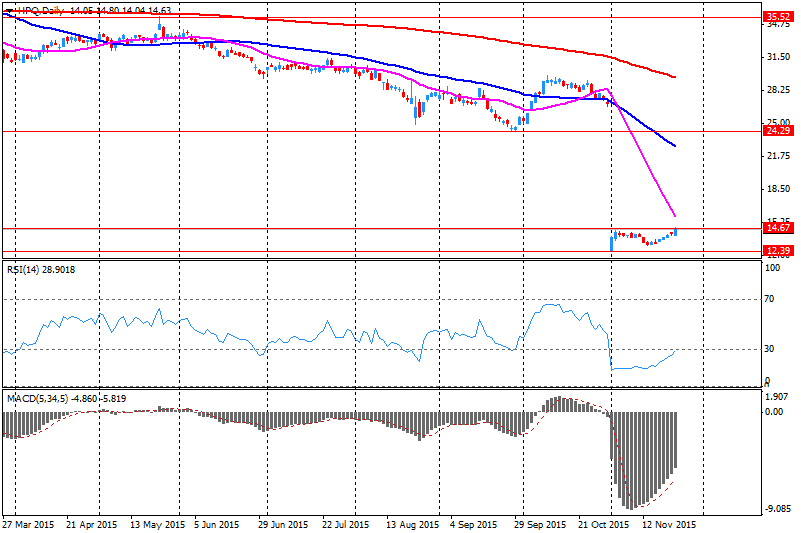Select the 35.52 red price level label

(778, 17)
